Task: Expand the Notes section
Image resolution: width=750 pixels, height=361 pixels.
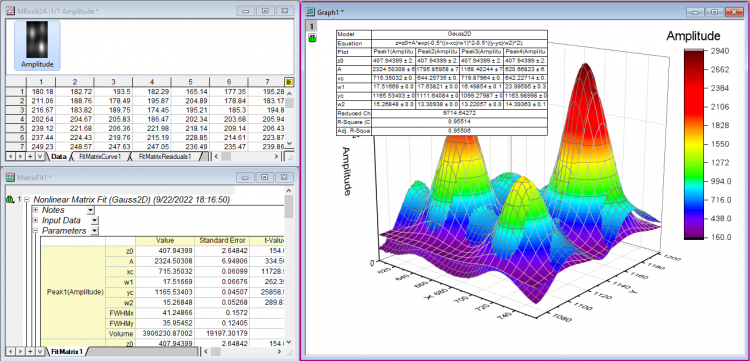Action: click(x=35, y=210)
